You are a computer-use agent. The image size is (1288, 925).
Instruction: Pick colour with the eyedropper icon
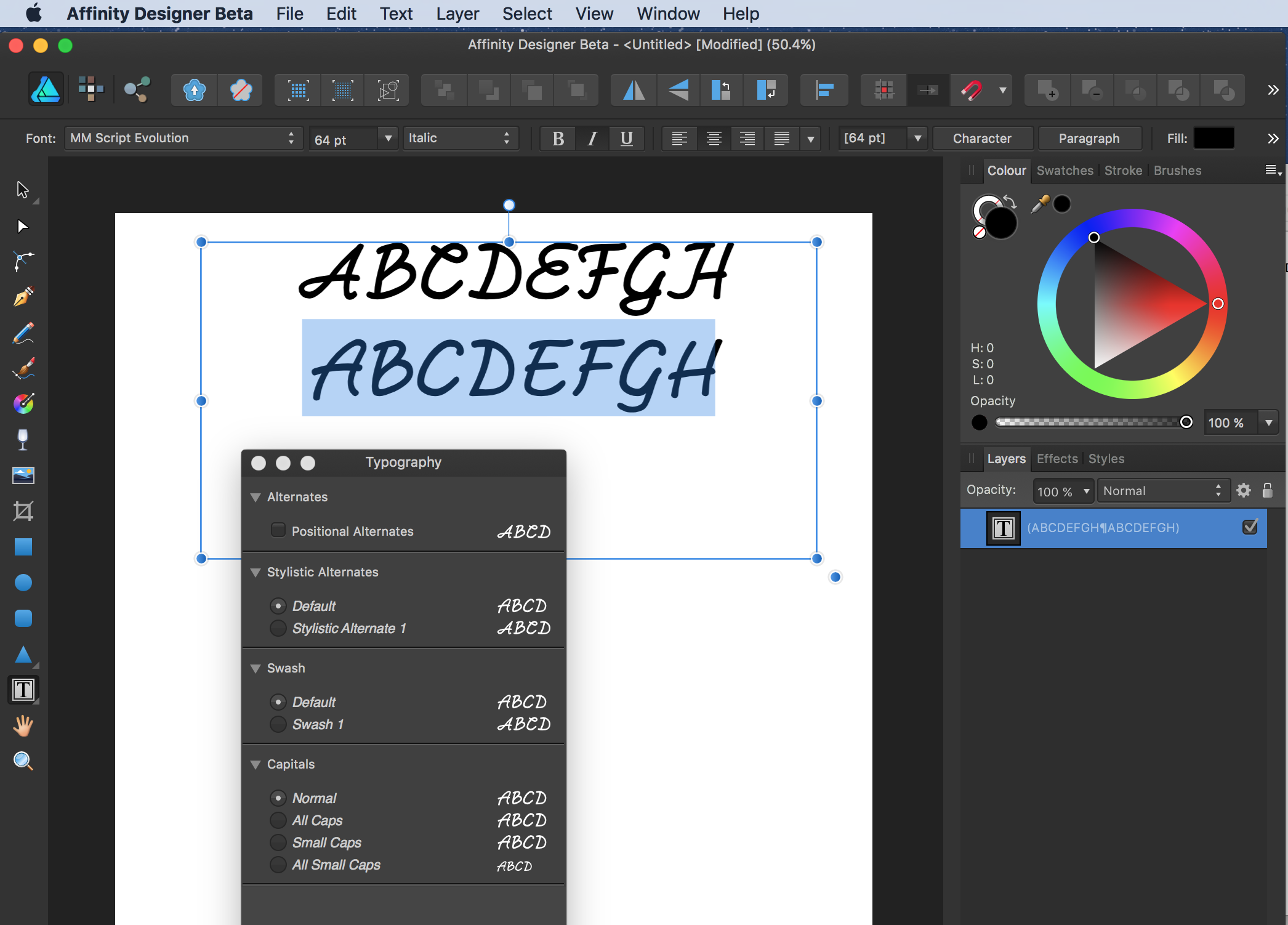click(x=1040, y=204)
